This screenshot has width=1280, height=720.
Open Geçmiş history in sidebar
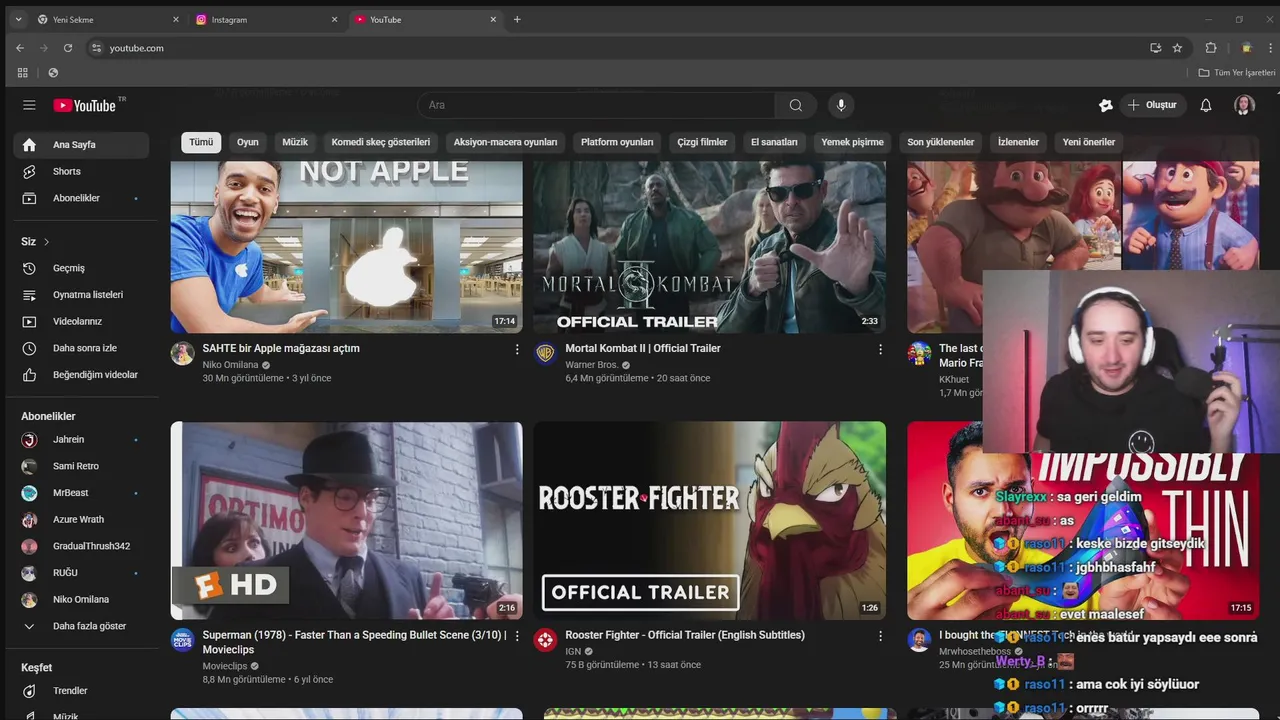coord(80,268)
